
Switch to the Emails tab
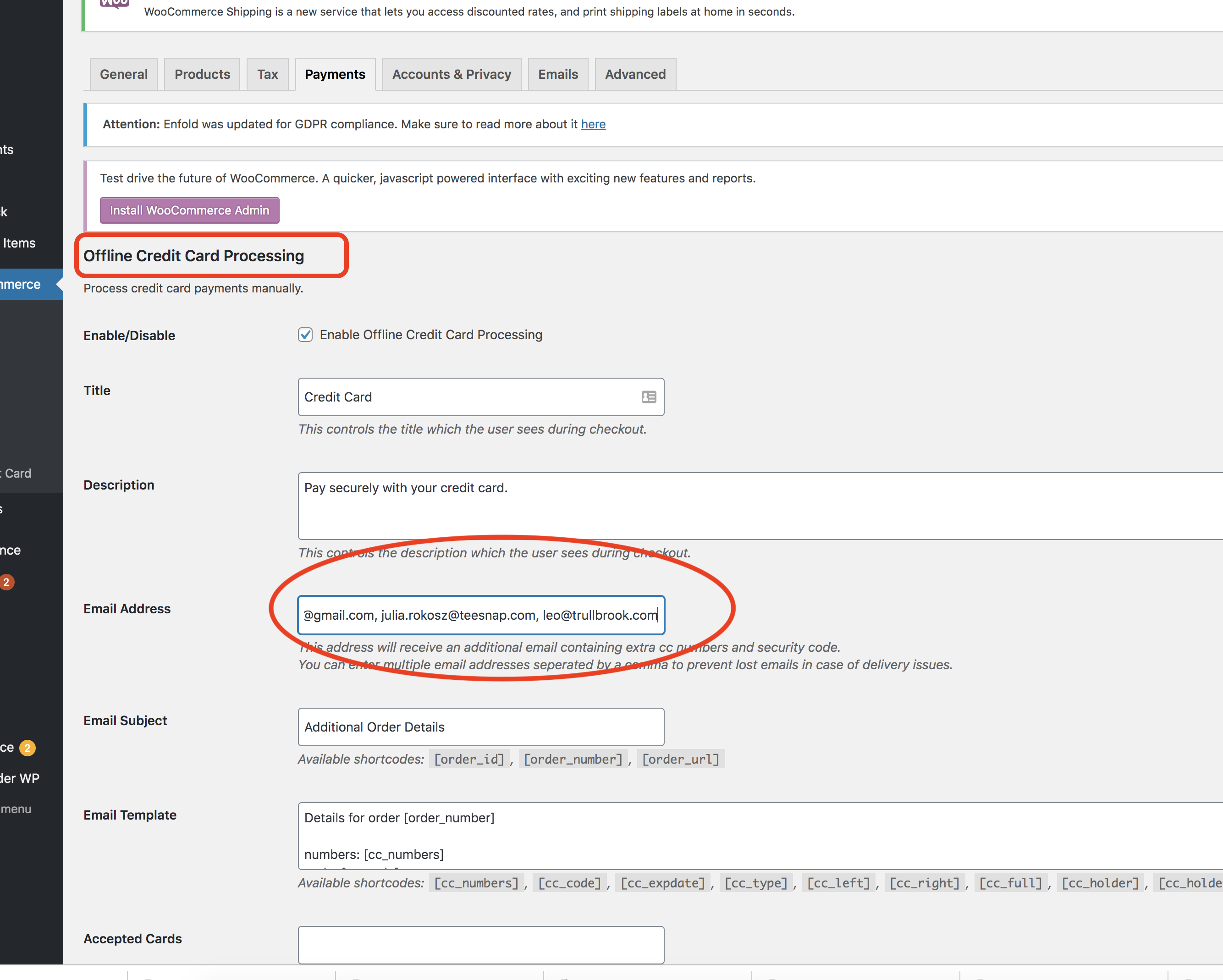tap(558, 74)
